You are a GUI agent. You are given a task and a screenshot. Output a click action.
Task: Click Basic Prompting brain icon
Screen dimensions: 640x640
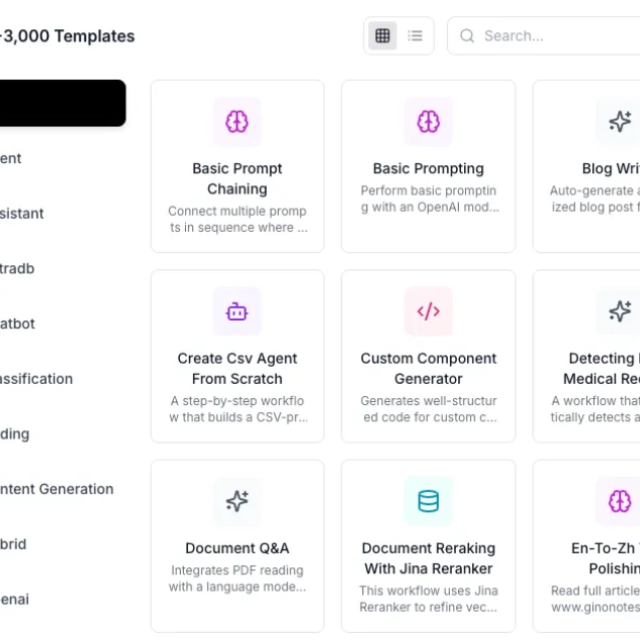tap(428, 122)
